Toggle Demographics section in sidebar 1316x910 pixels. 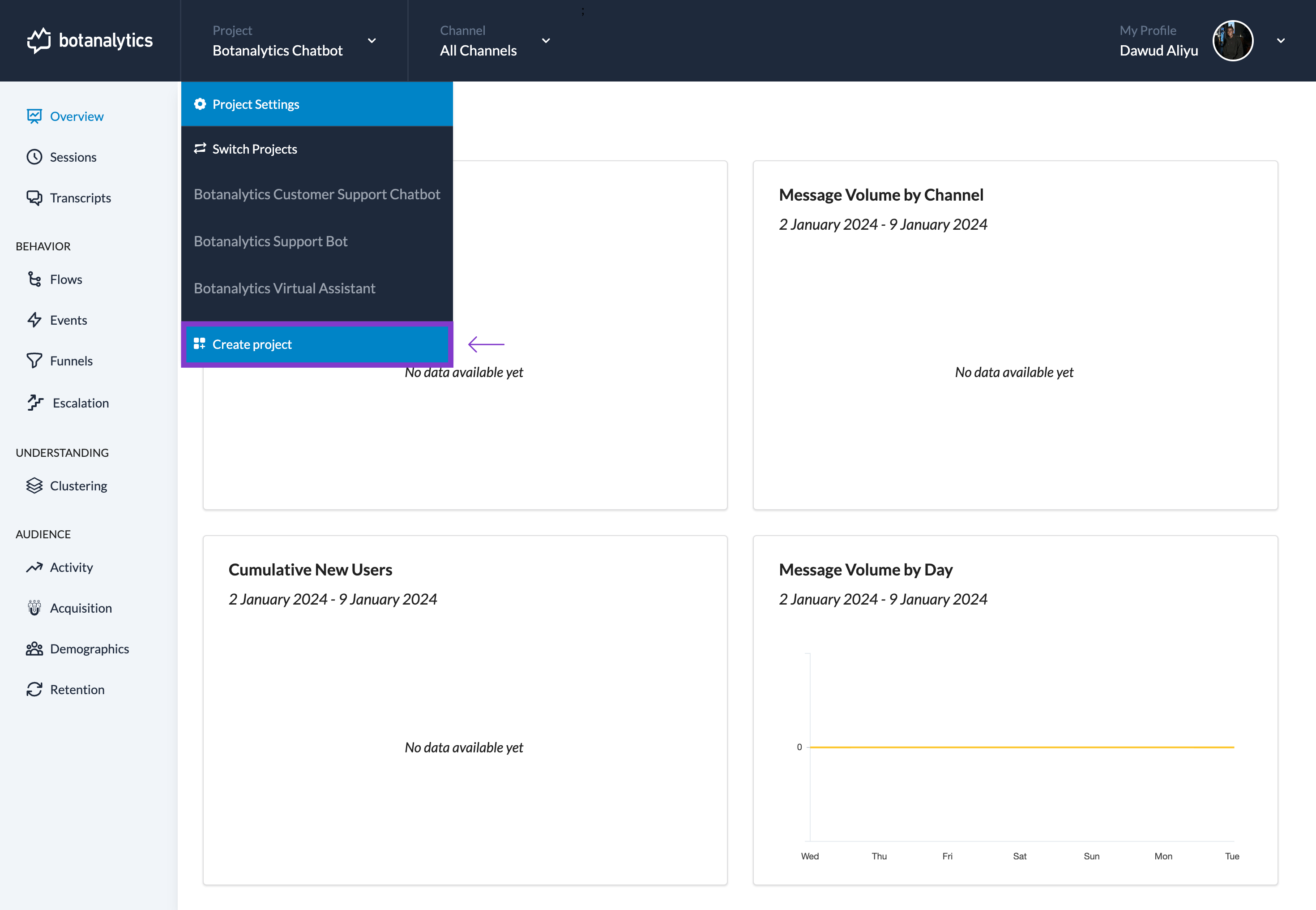(89, 648)
